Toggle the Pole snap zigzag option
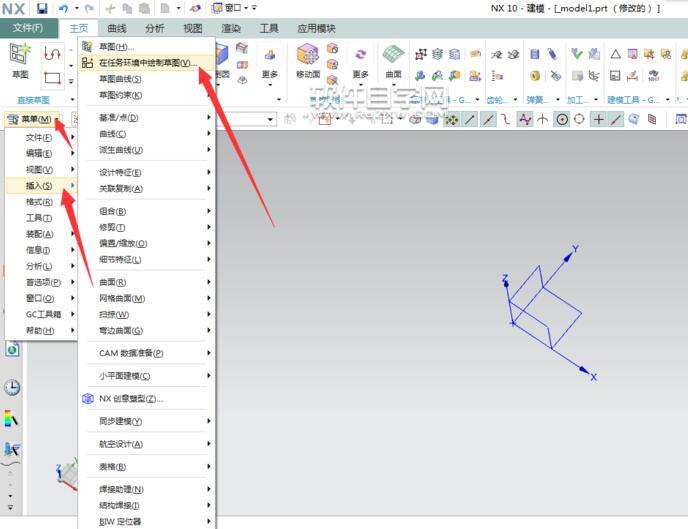688x529 pixels. (525, 119)
